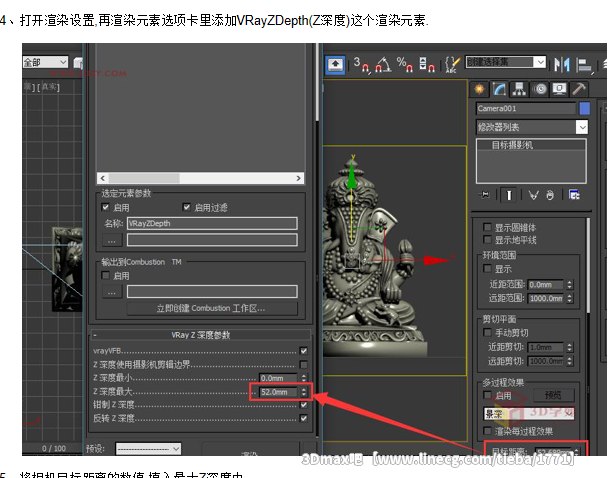Click the Z深度最大 52.0mm field
Screen dimensions: 614x478
pos(278,392)
